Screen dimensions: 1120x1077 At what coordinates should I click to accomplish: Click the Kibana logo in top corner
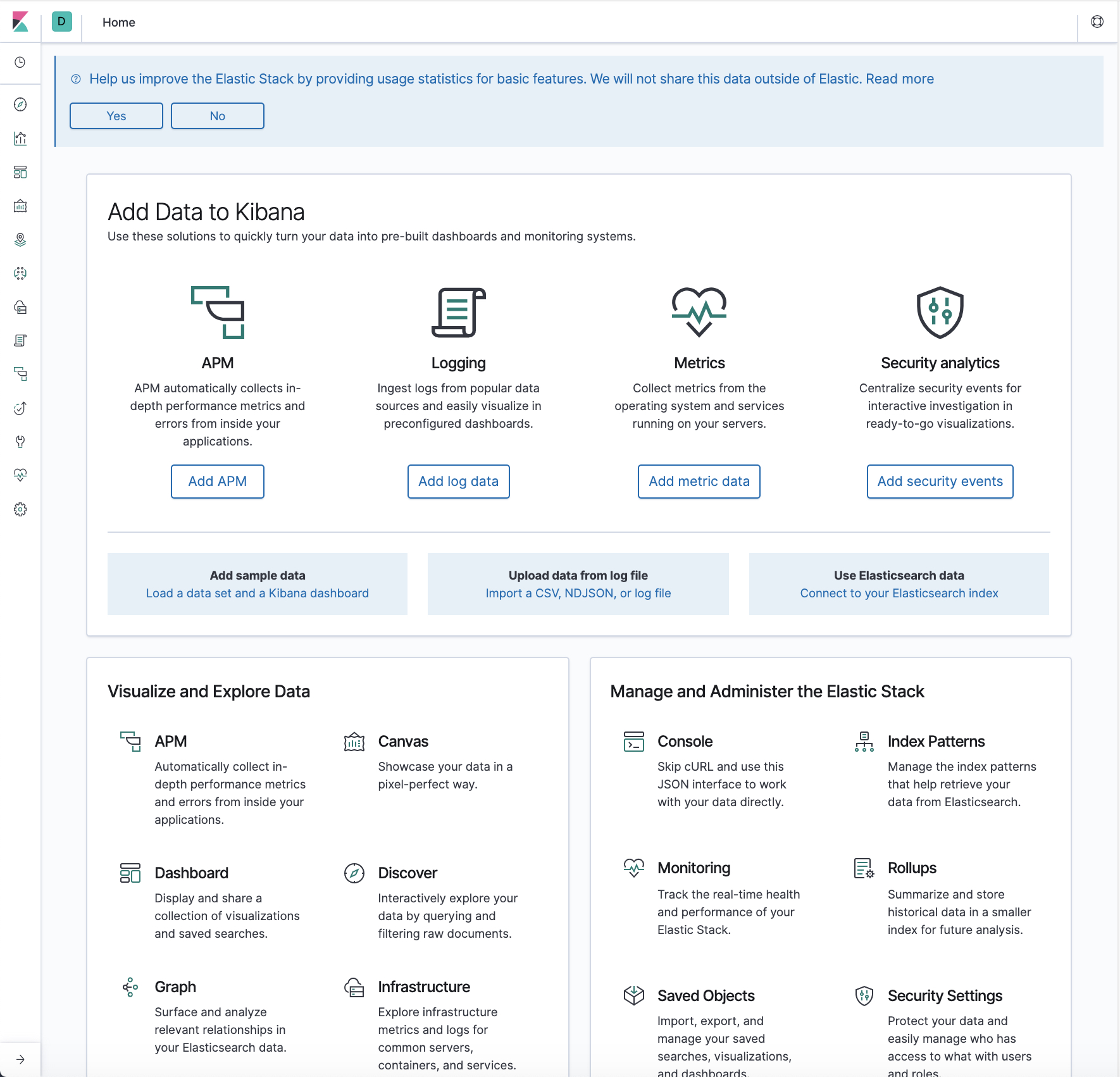pyautogui.click(x=20, y=22)
